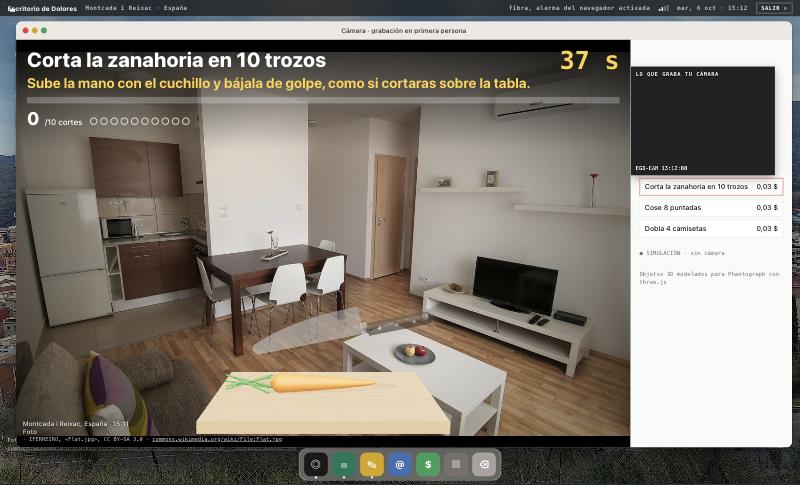
Task: Open the green dollar earnings dock icon
Action: 428,464
